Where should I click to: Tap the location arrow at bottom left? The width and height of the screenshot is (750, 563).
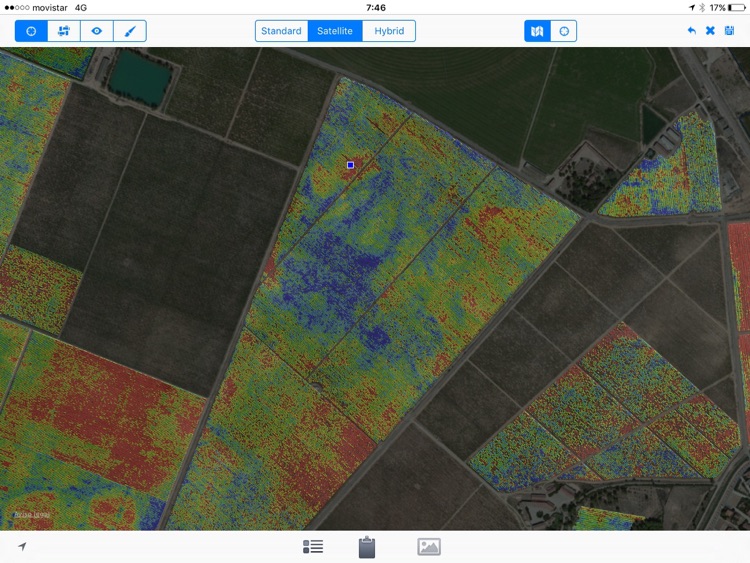coord(22,546)
